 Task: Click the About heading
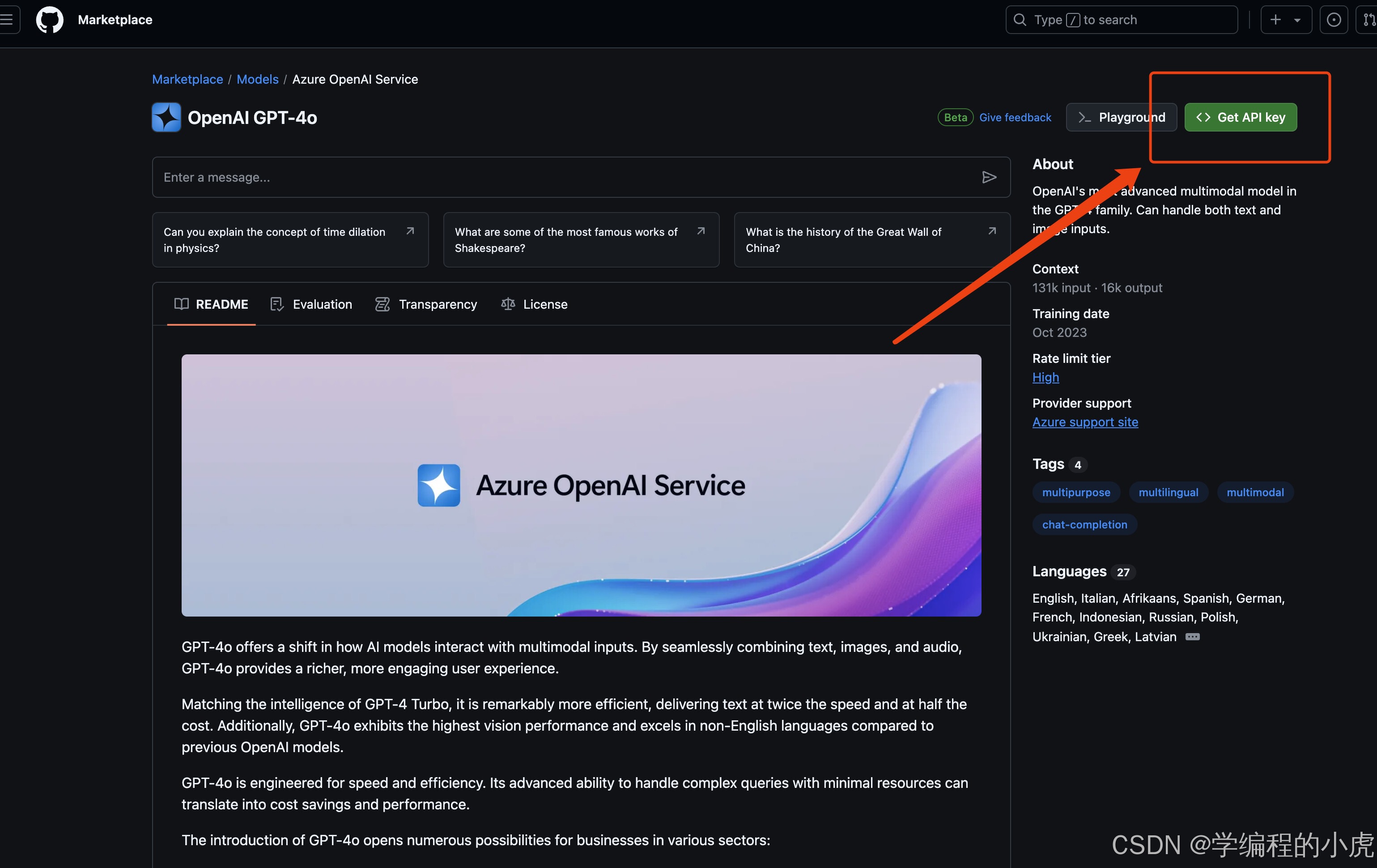tap(1053, 164)
